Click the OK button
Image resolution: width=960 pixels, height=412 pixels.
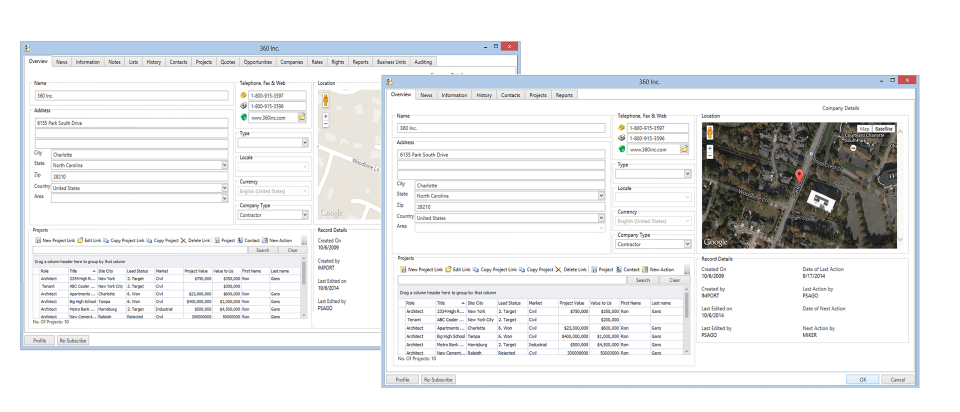862,380
